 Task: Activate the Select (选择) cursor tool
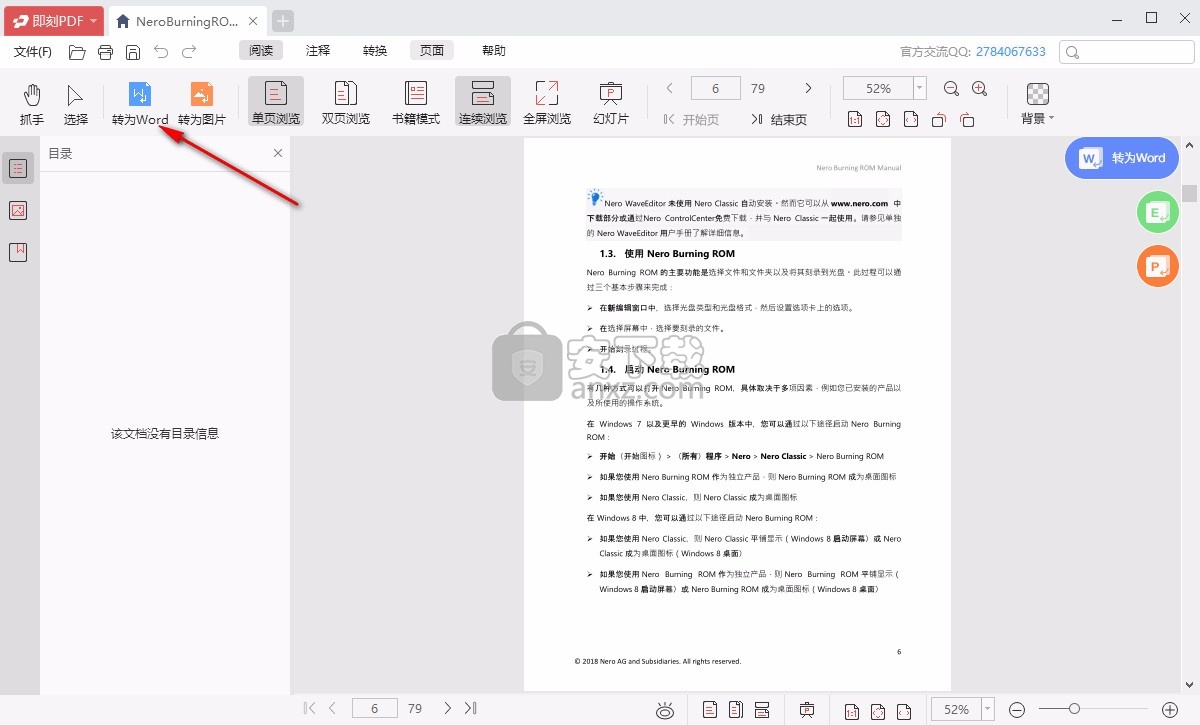pos(76,105)
